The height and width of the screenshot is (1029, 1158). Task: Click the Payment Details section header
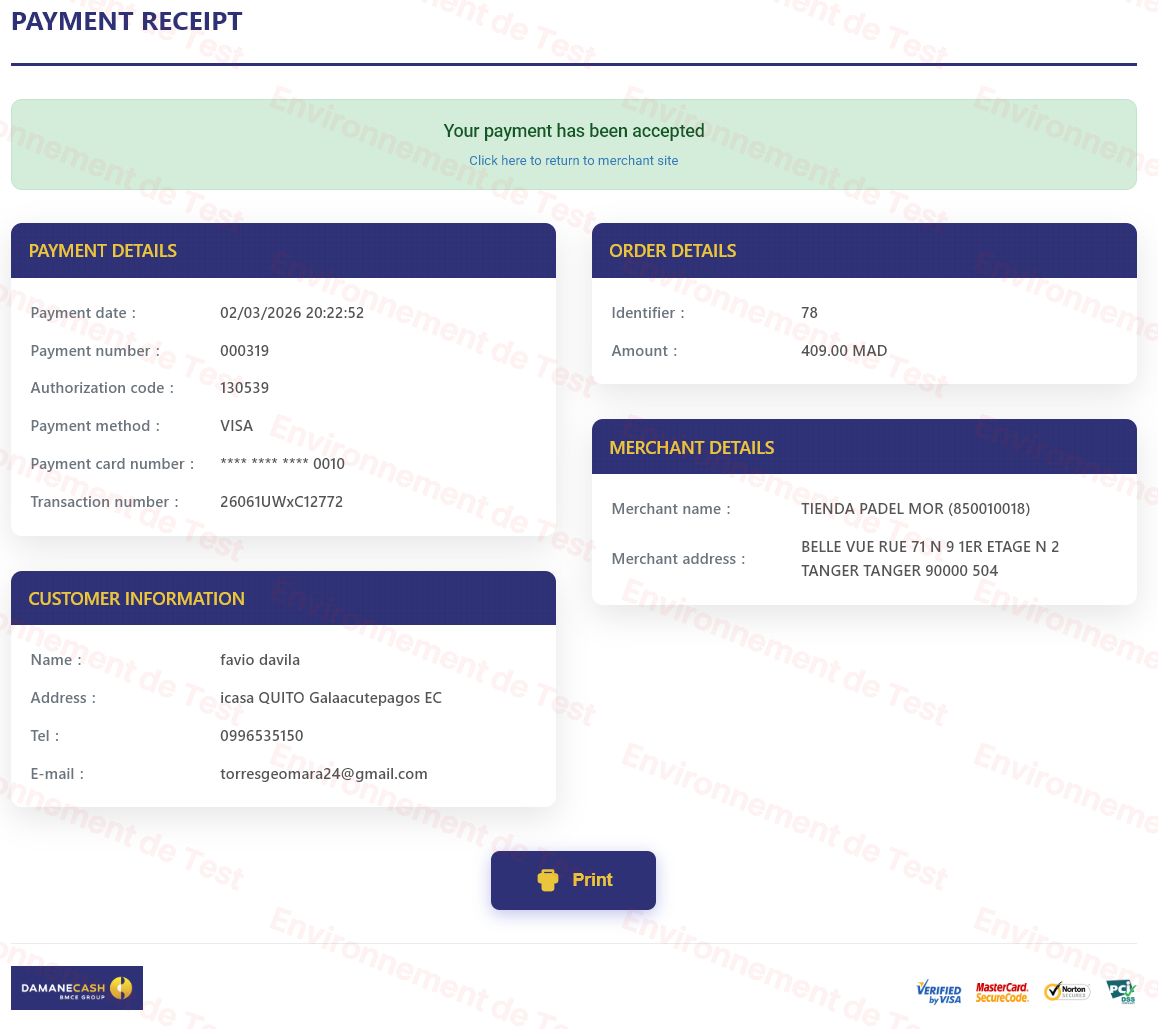pos(102,251)
